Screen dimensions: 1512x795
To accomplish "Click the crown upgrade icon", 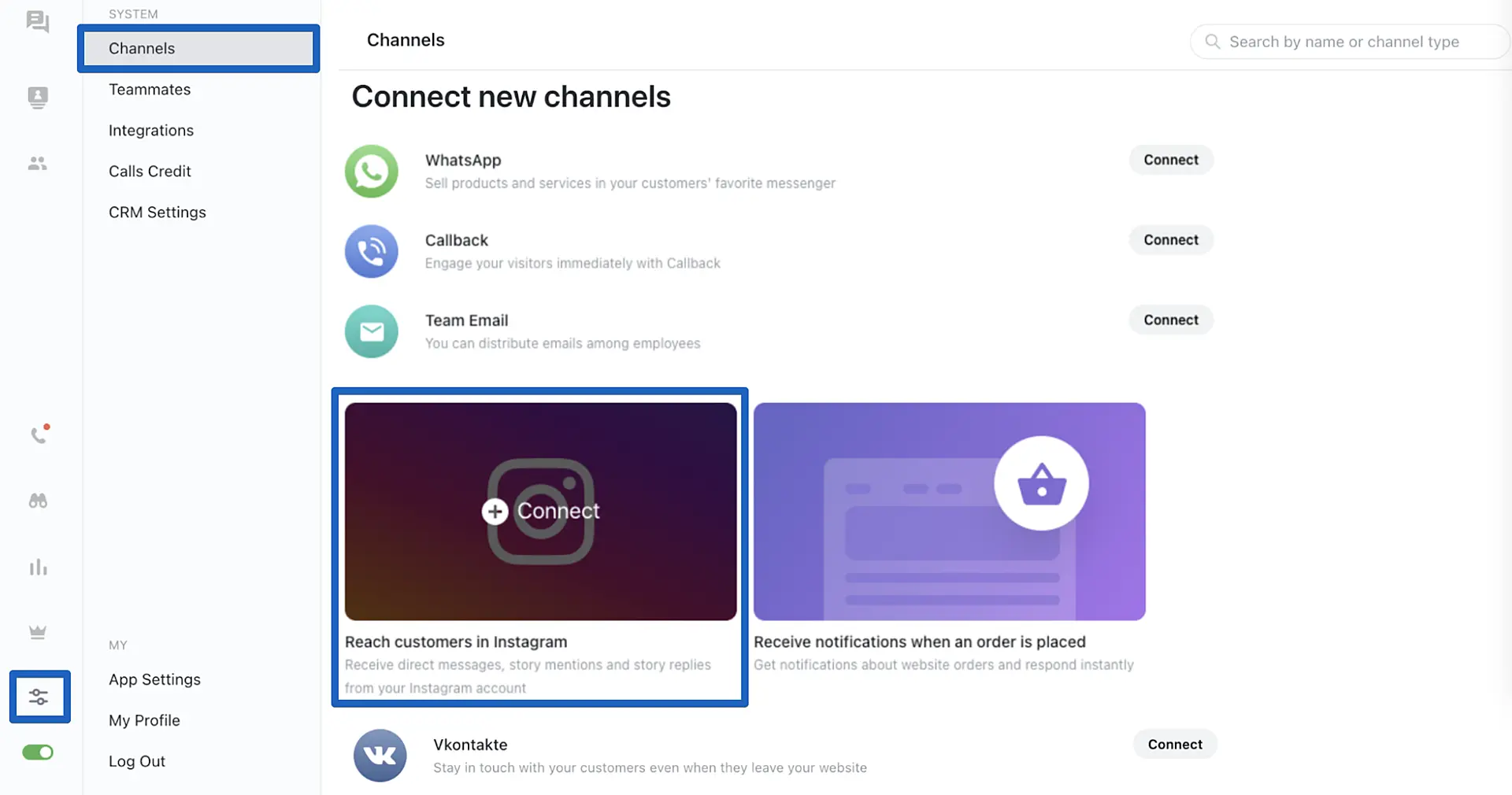I will click(38, 632).
